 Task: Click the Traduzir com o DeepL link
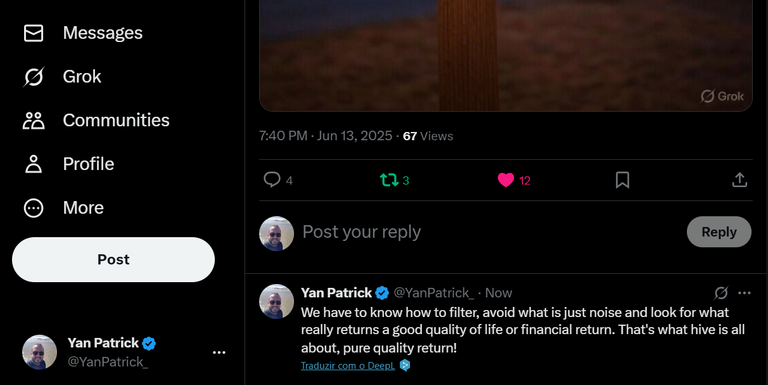coord(348,365)
